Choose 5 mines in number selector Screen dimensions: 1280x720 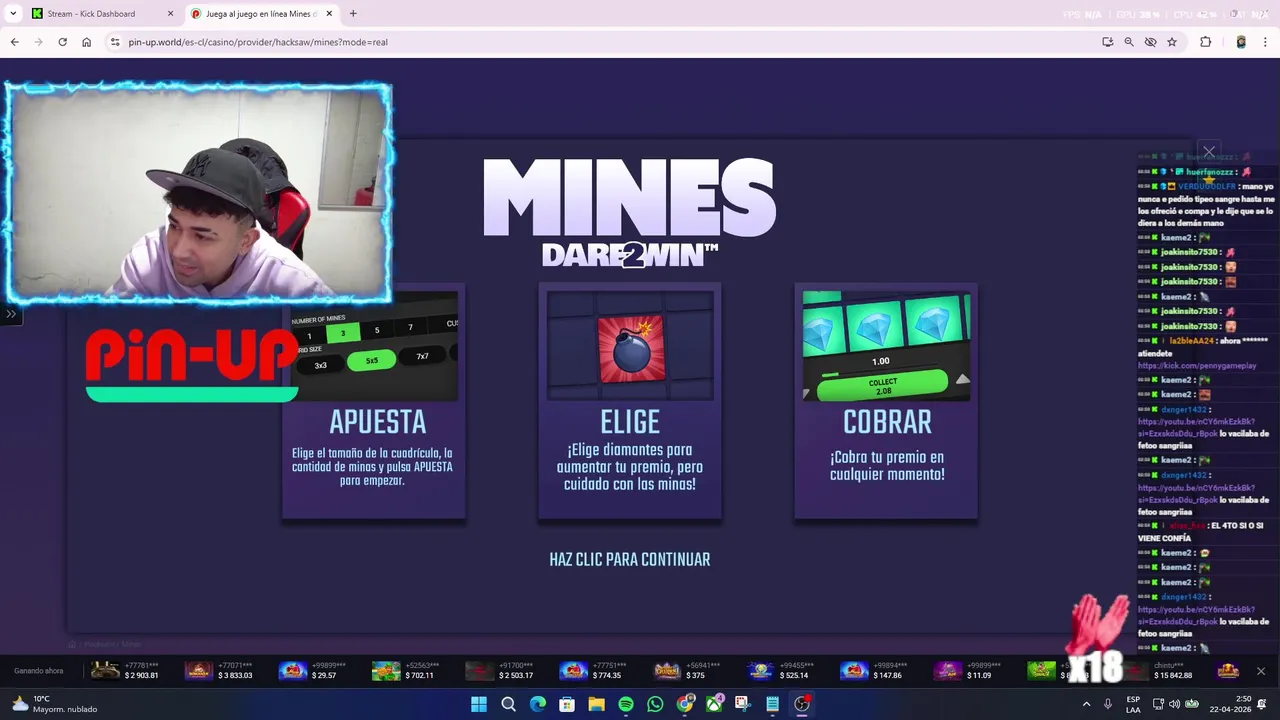(377, 330)
